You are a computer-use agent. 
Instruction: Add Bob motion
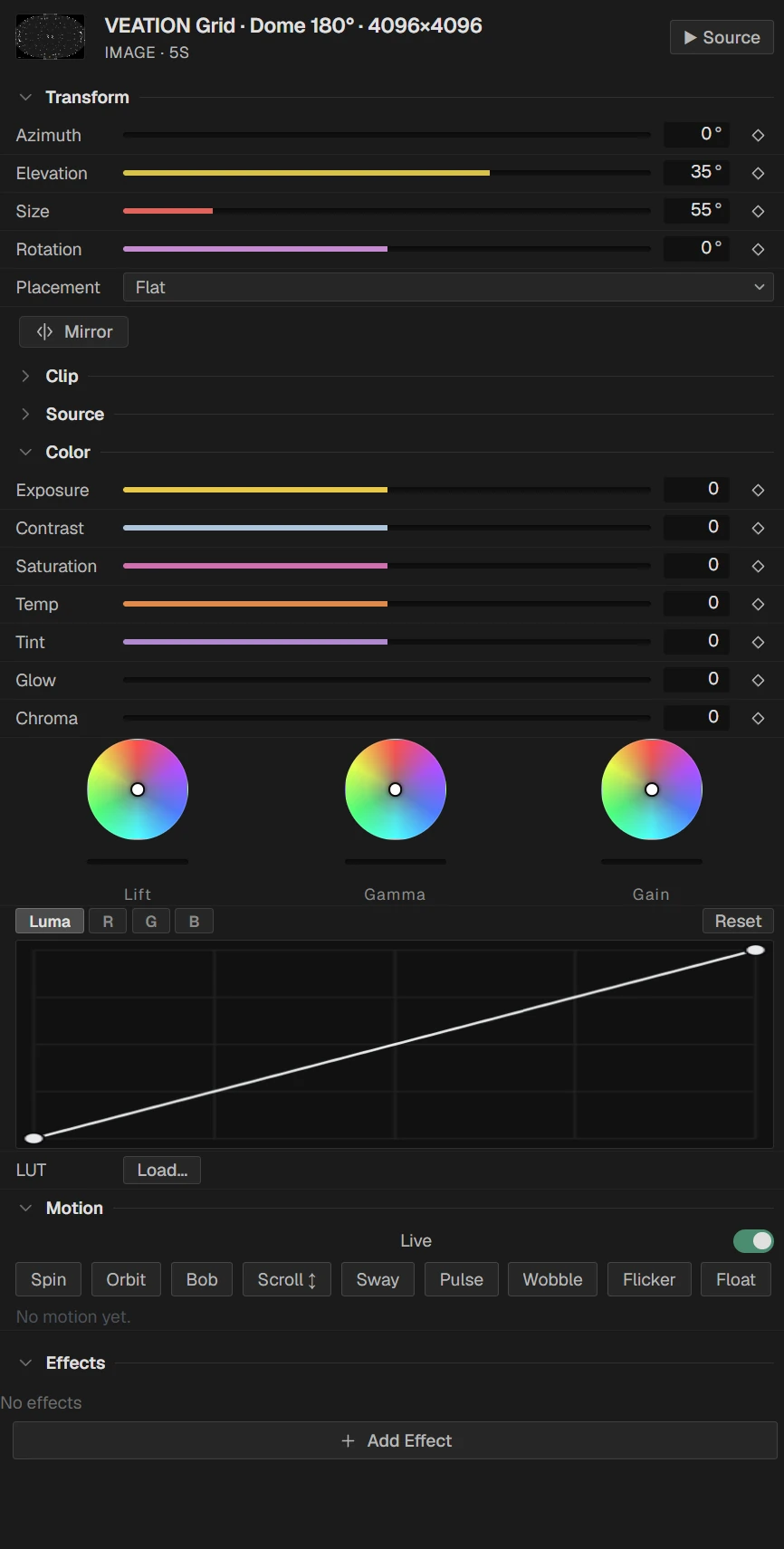coord(202,1279)
